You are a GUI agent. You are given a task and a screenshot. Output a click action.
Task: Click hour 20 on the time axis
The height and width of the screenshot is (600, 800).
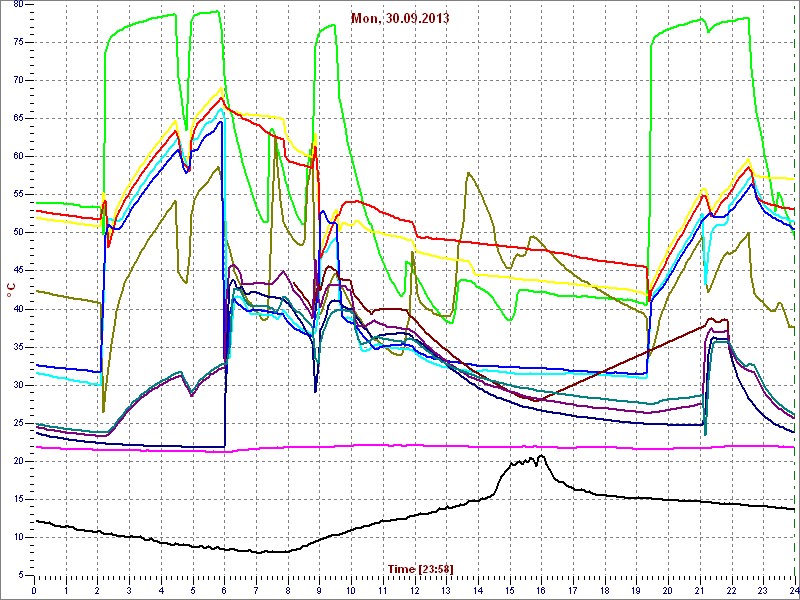668,590
